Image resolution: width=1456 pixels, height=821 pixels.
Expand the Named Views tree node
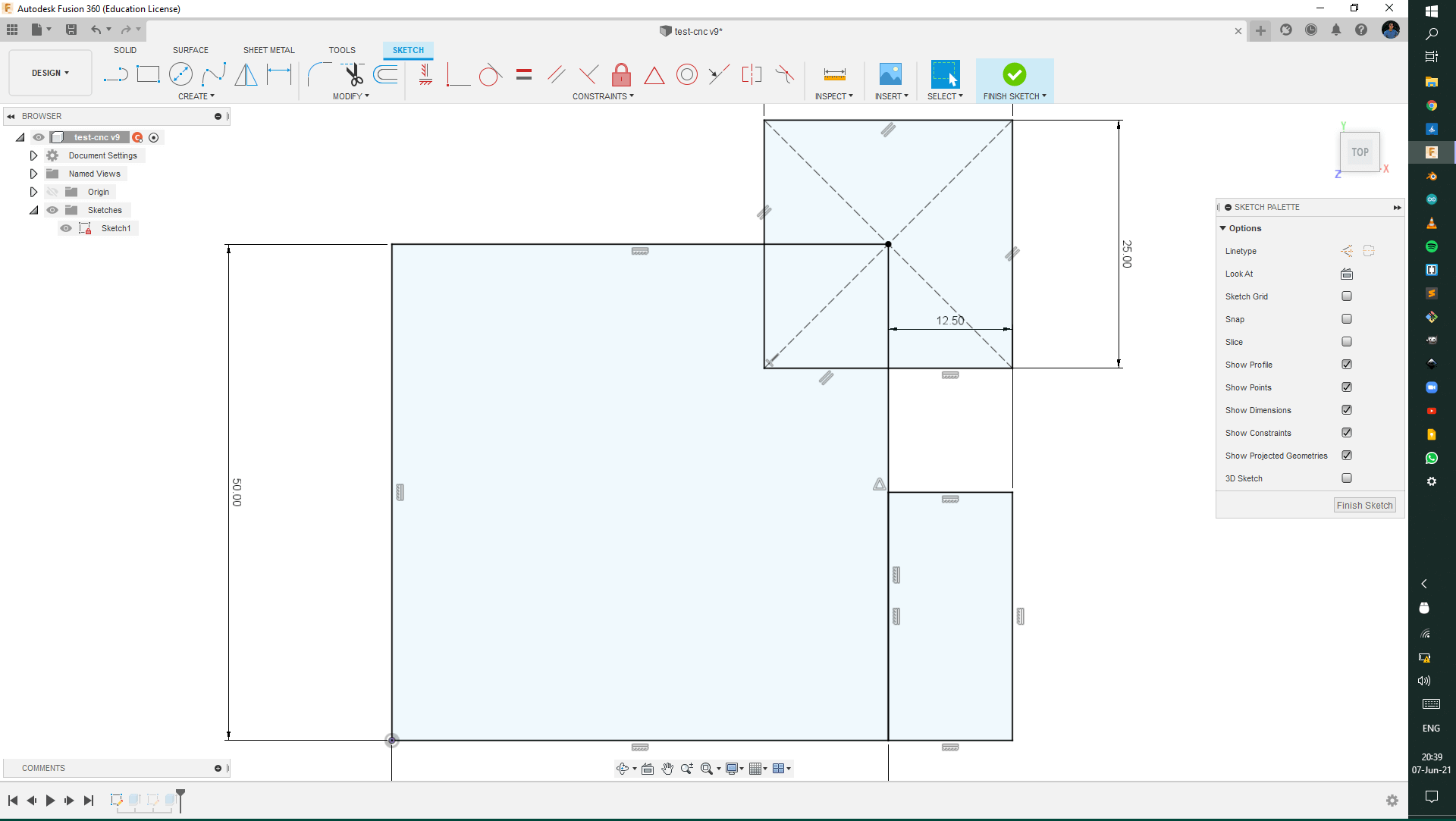pyautogui.click(x=33, y=174)
